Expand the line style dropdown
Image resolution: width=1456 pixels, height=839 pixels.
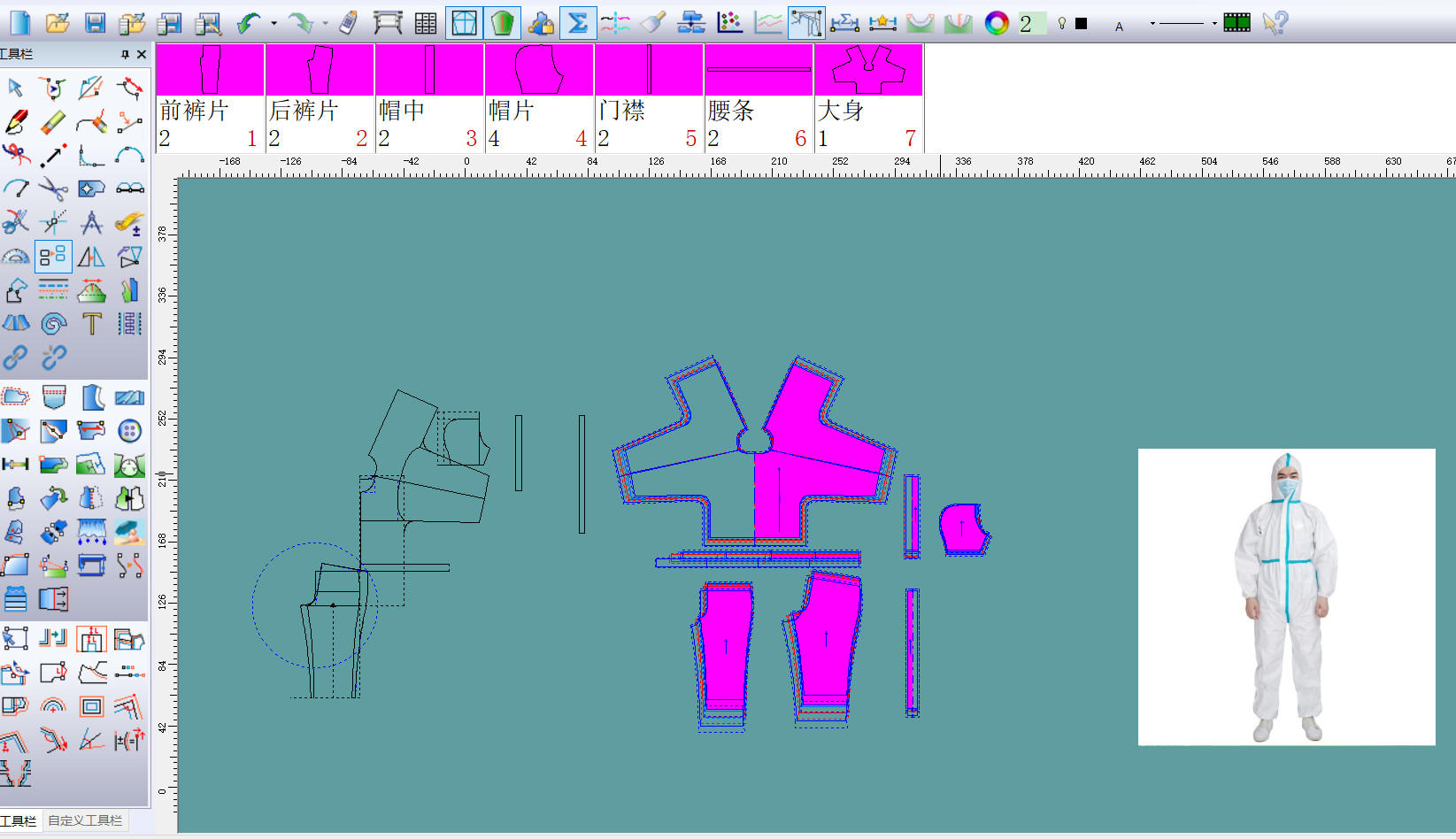coord(1214,24)
